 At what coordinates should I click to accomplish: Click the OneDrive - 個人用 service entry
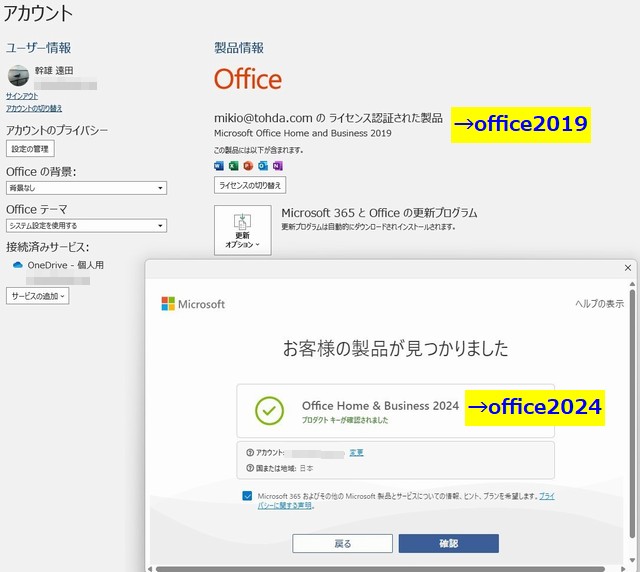tap(58, 265)
